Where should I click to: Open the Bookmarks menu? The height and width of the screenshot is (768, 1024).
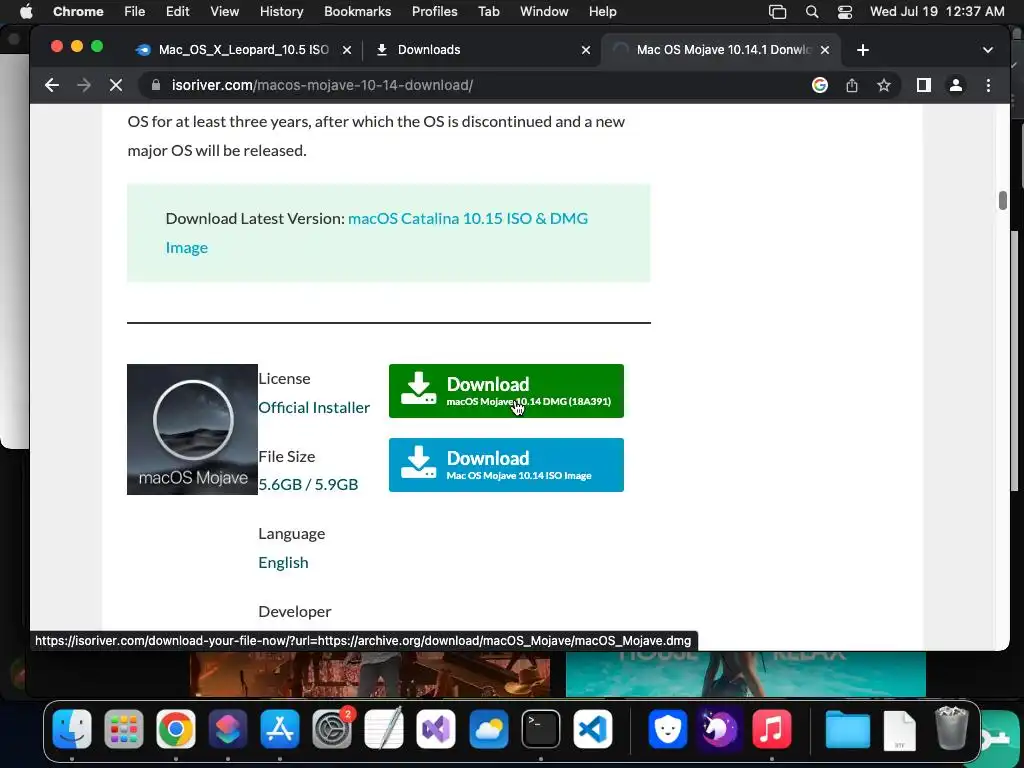tap(357, 12)
